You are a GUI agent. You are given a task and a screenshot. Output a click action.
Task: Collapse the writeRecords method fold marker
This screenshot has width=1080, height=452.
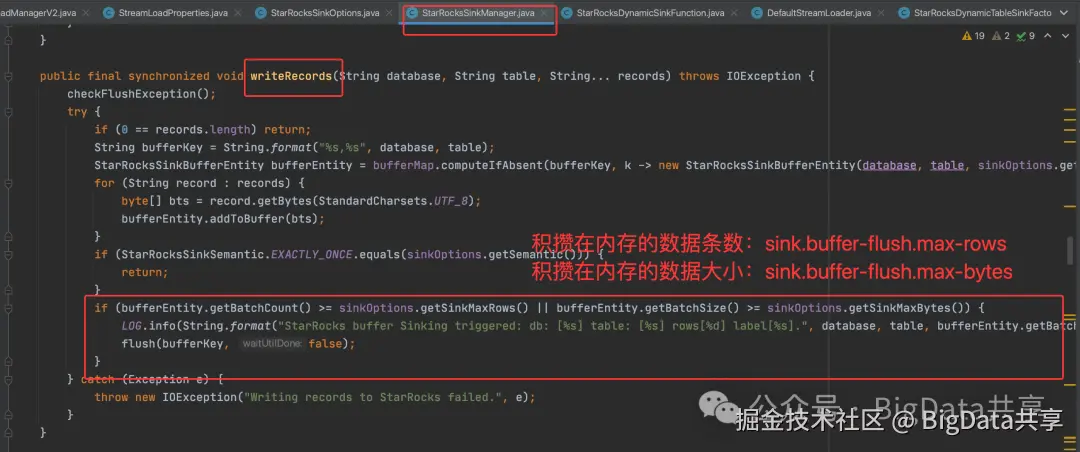click(x=8, y=76)
